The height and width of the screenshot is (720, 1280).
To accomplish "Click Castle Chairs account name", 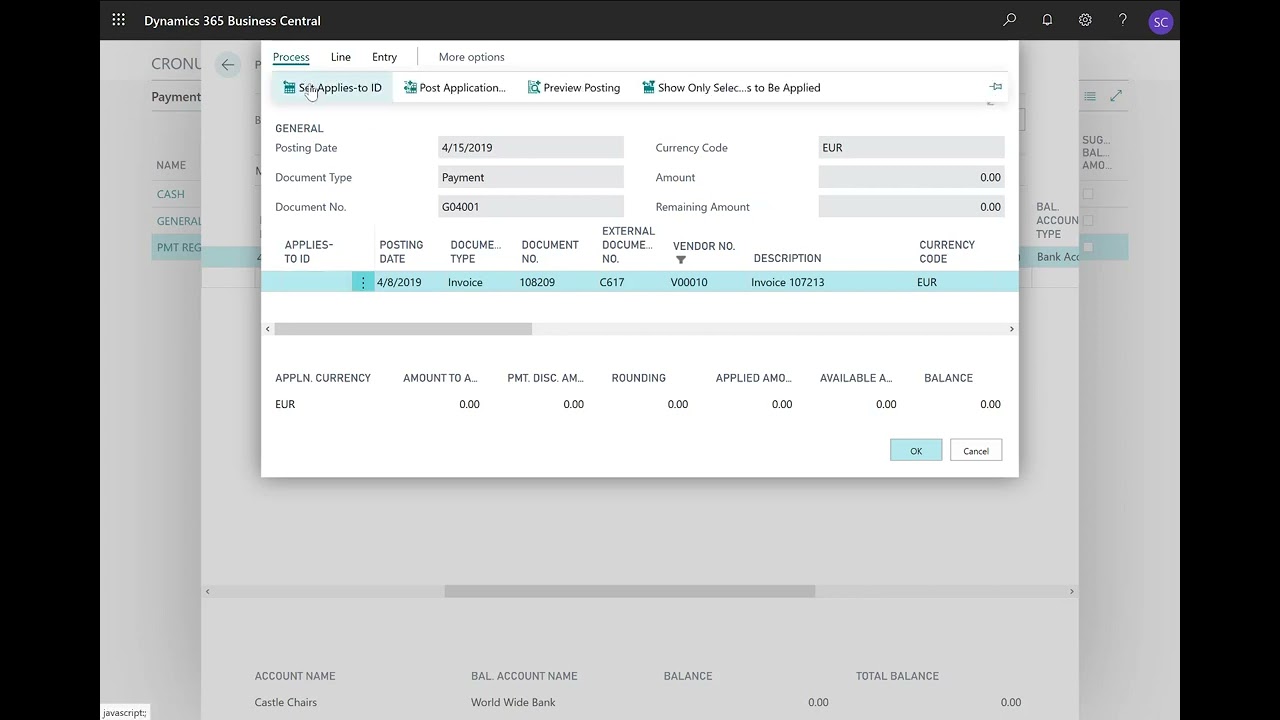I will pos(286,702).
